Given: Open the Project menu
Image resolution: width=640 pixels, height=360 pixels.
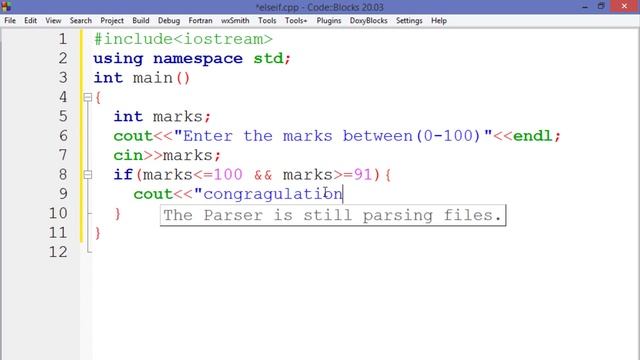Looking at the screenshot, I should coord(112,20).
